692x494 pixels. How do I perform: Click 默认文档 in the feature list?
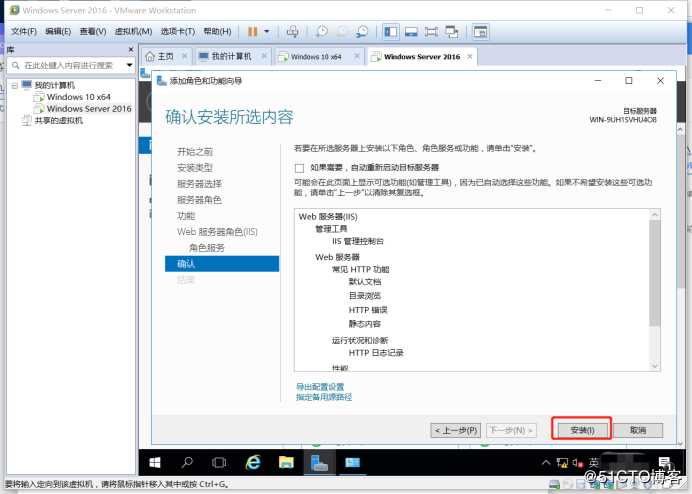[365, 282]
